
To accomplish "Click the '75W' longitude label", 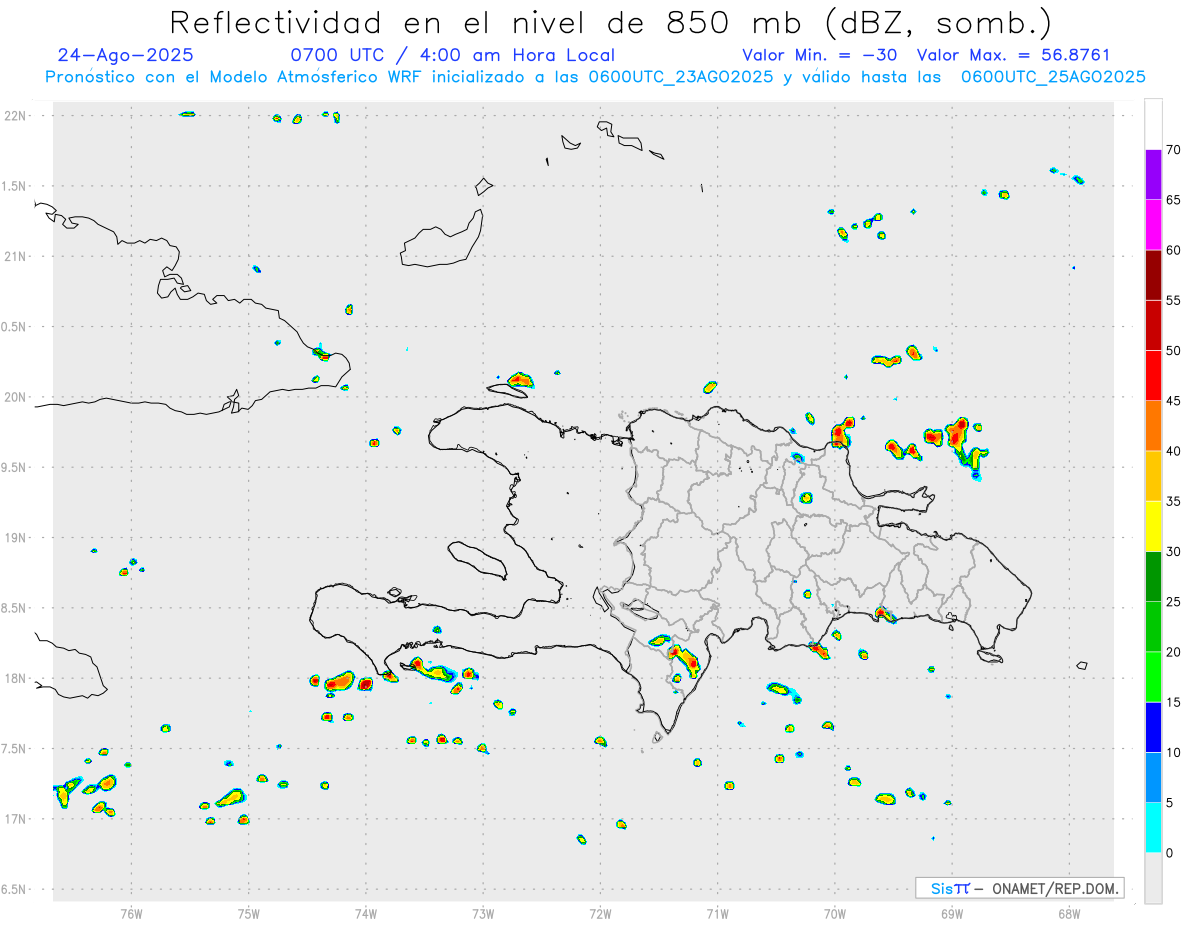I will coord(249,913).
